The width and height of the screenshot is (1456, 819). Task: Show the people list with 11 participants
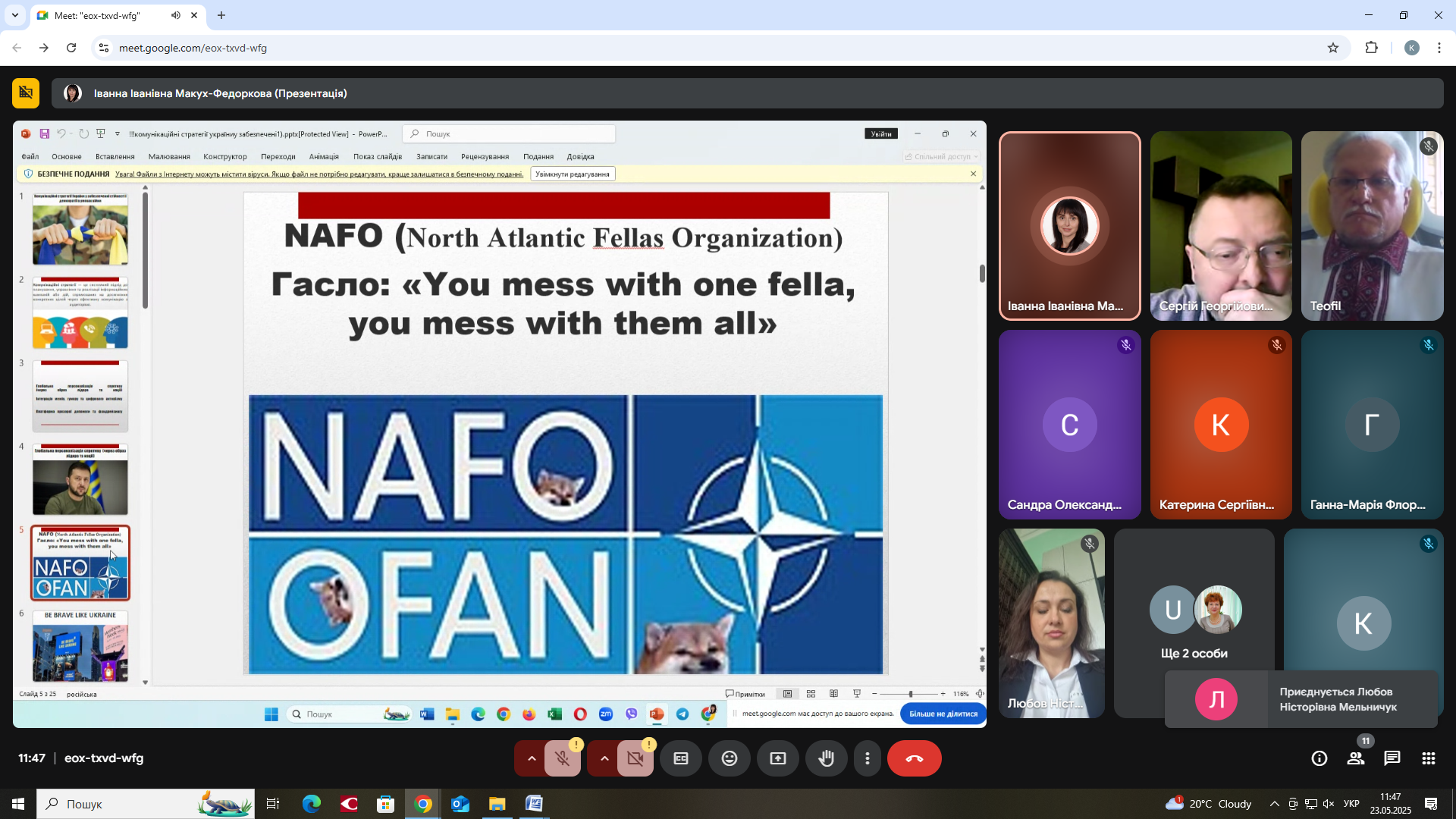coord(1356,758)
